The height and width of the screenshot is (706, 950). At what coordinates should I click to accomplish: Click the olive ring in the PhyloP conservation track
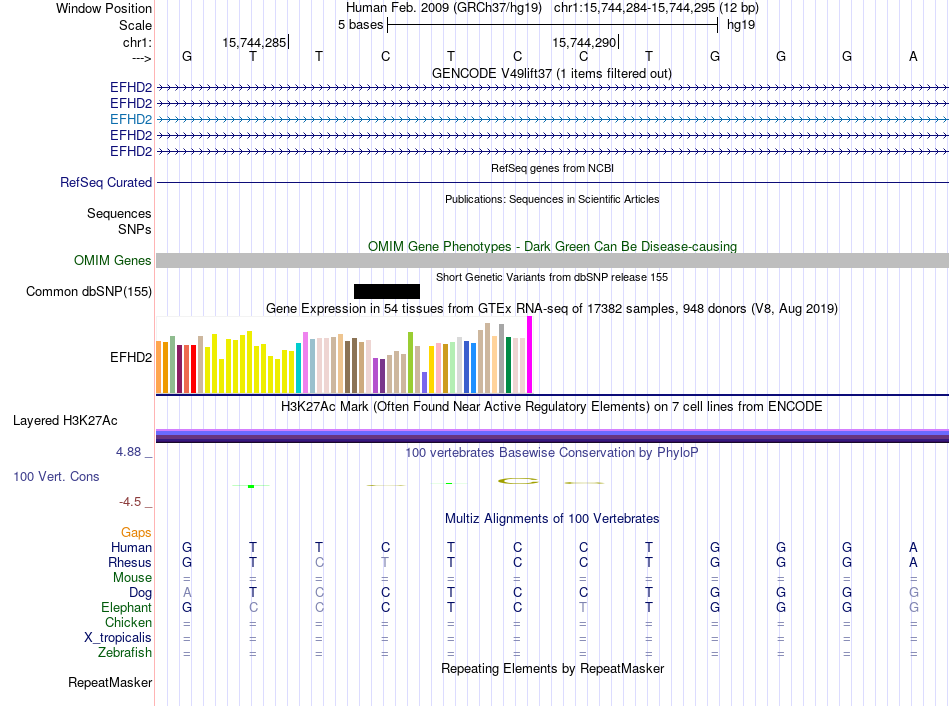[517, 481]
